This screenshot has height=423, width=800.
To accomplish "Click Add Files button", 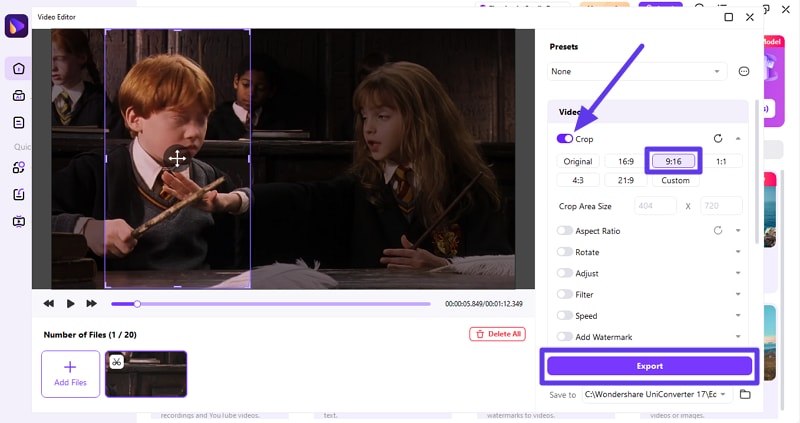I will 70,374.
